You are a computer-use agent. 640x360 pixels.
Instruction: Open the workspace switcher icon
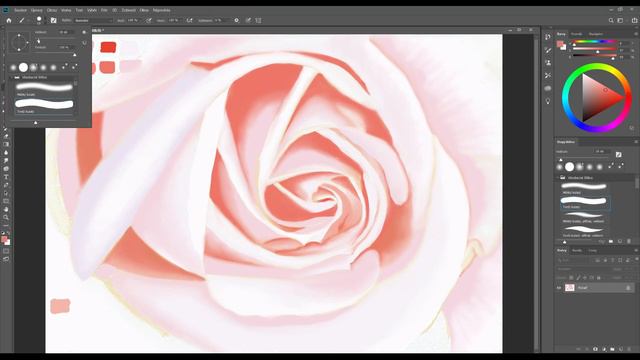tap(620, 20)
